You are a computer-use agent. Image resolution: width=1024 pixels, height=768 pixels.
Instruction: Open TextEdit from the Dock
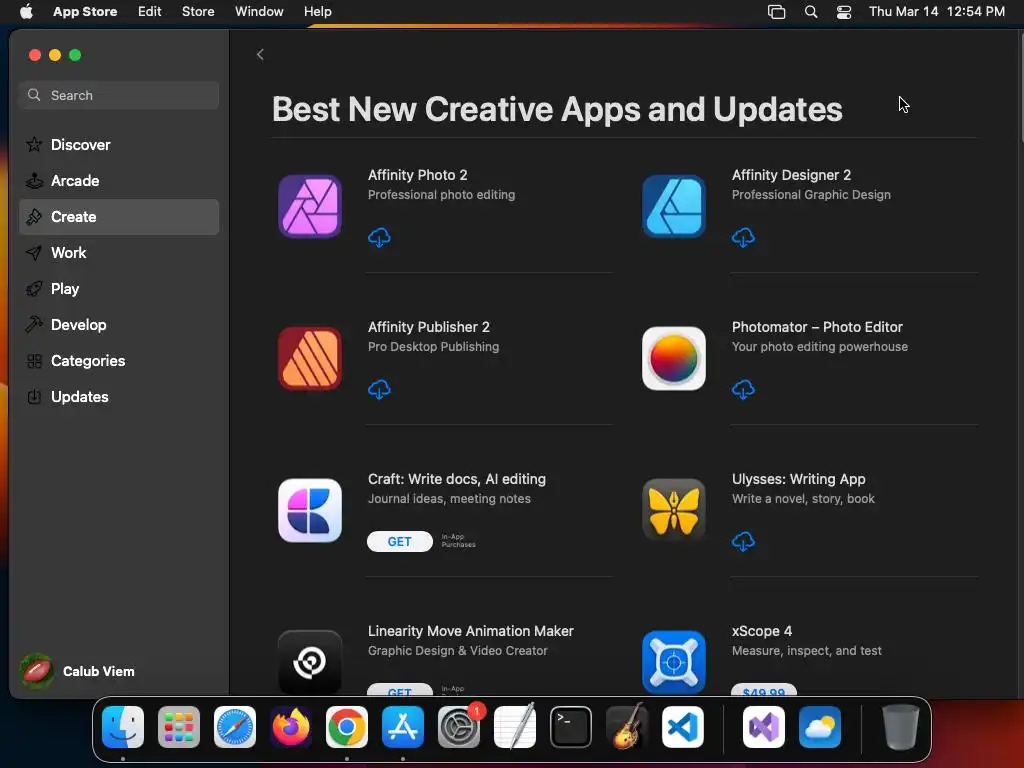515,727
